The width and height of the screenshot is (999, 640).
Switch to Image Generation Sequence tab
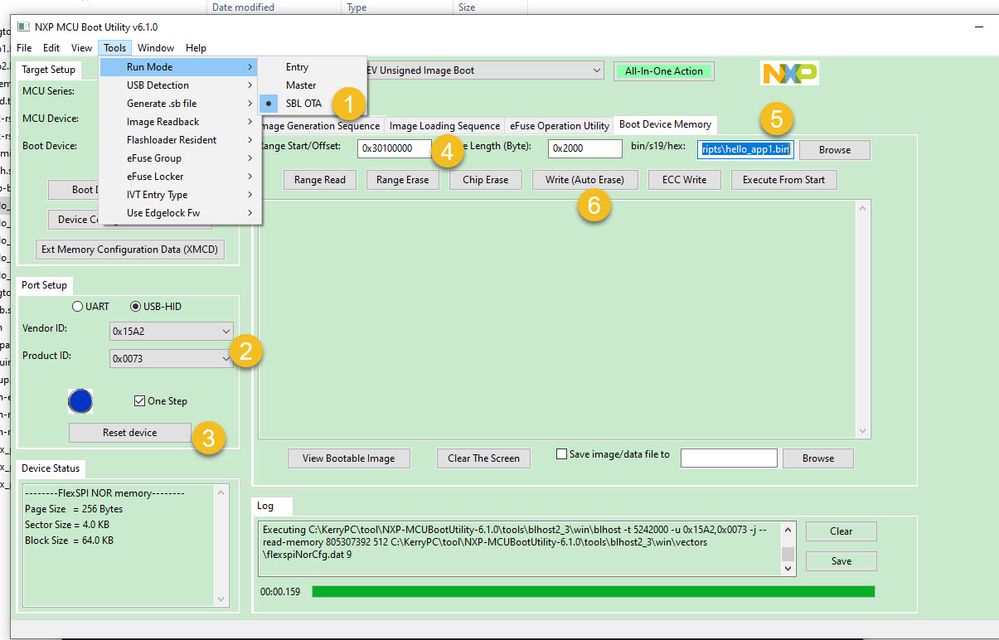(320, 126)
